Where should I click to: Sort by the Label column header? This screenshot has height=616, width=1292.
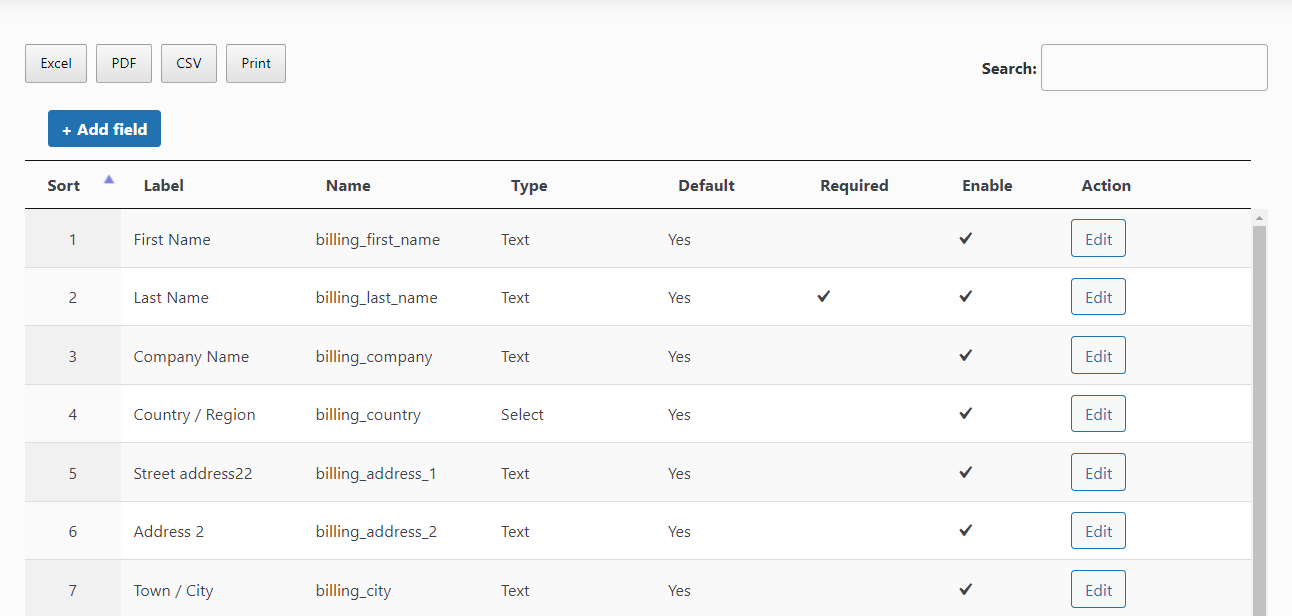(x=163, y=185)
